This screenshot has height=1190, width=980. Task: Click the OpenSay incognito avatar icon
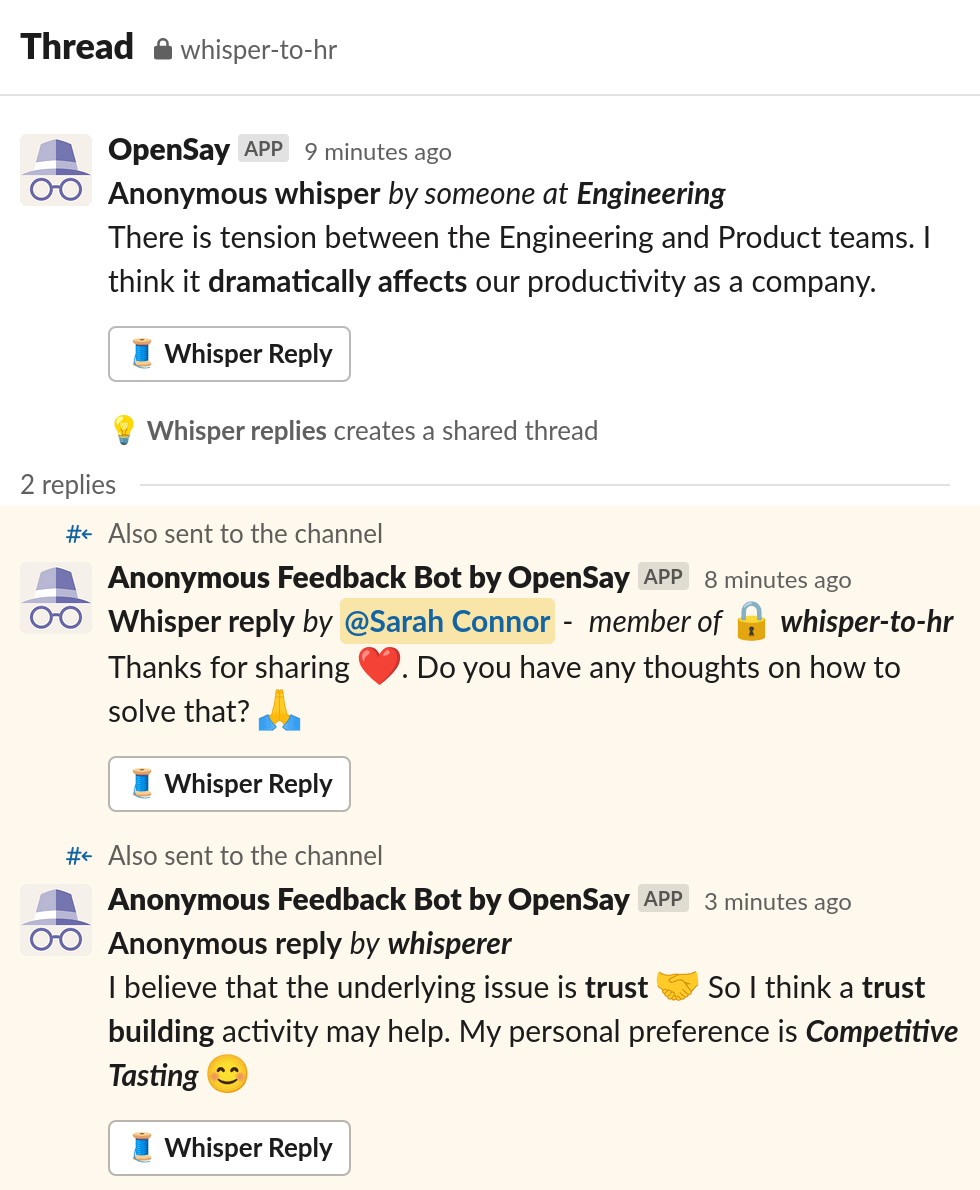click(55, 170)
